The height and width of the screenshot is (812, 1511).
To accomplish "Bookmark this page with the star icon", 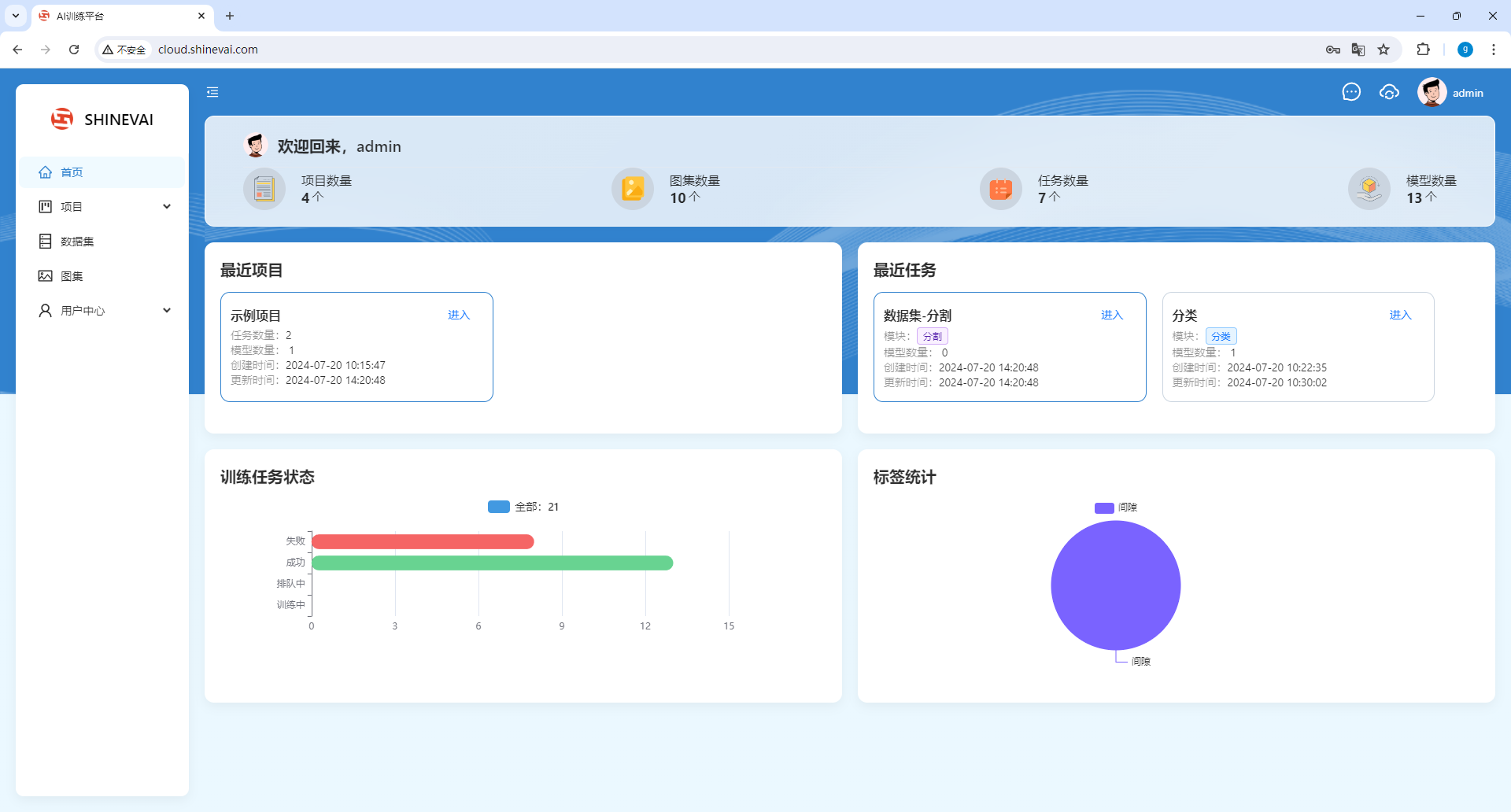I will pyautogui.click(x=1384, y=50).
